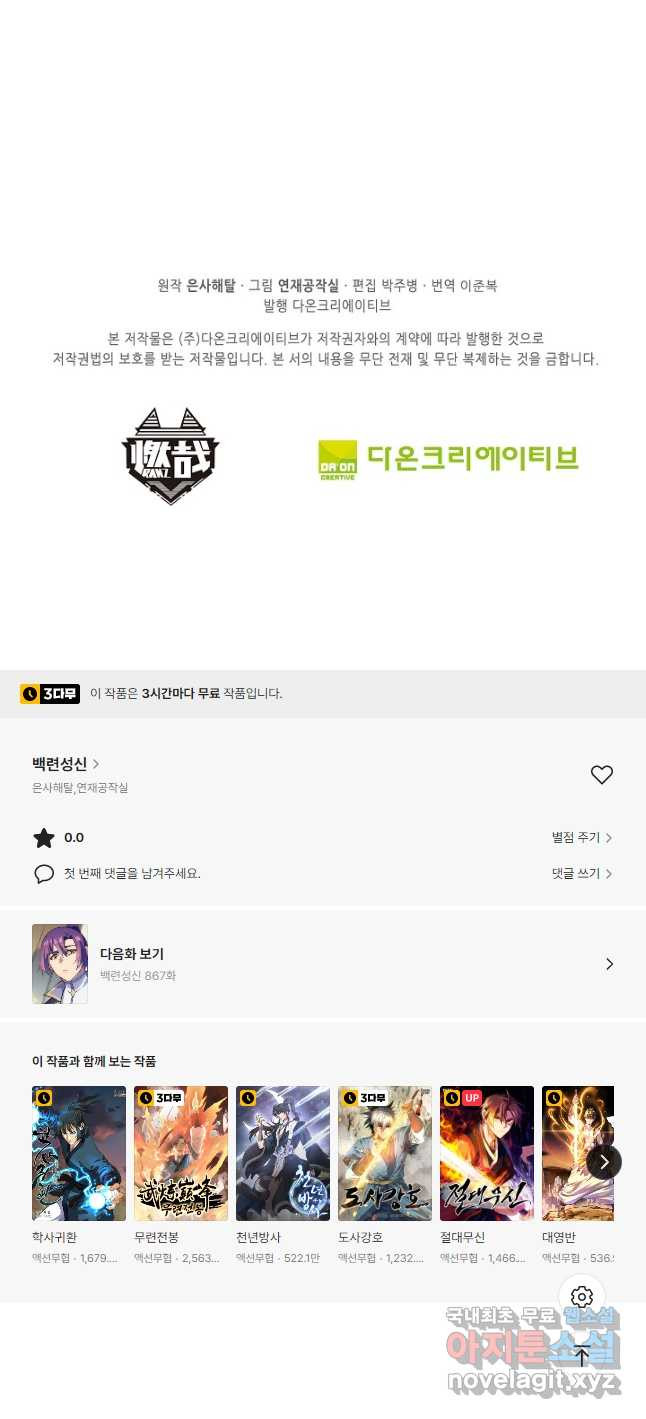646x1419 pixels.
Task: Click the next episode character thumbnail
Action: (60, 964)
